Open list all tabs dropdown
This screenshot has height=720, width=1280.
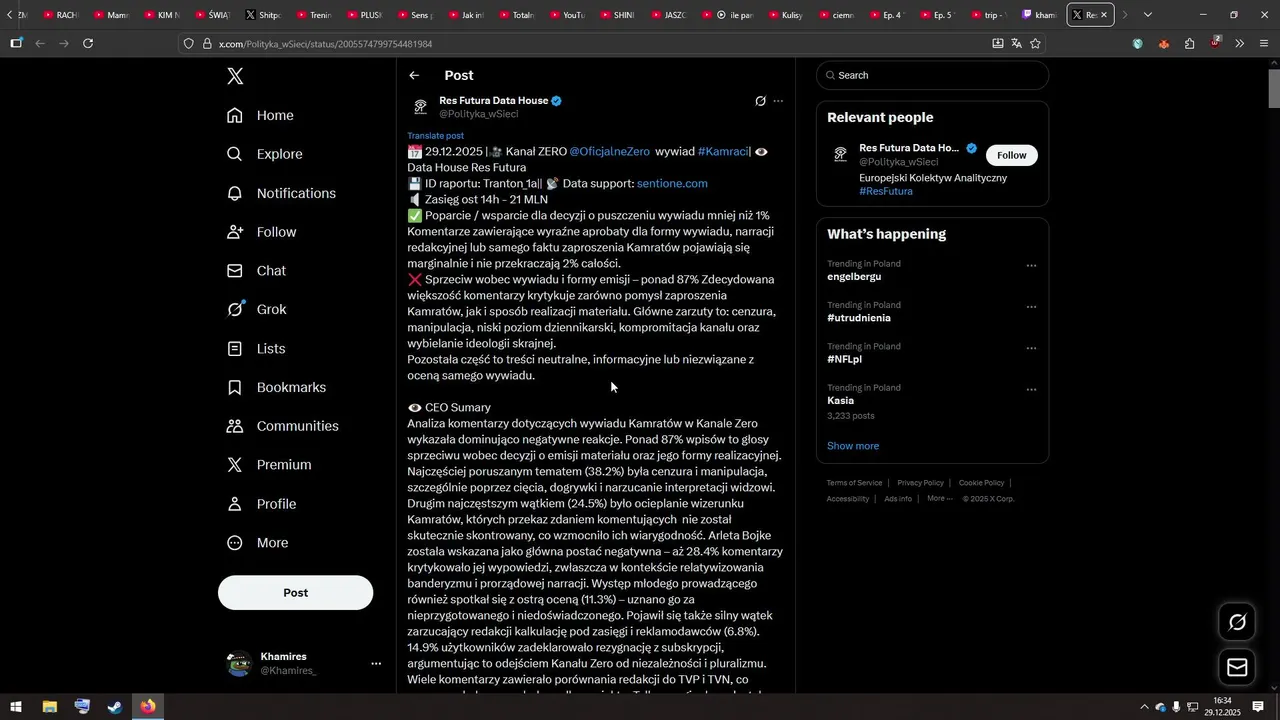(1148, 15)
